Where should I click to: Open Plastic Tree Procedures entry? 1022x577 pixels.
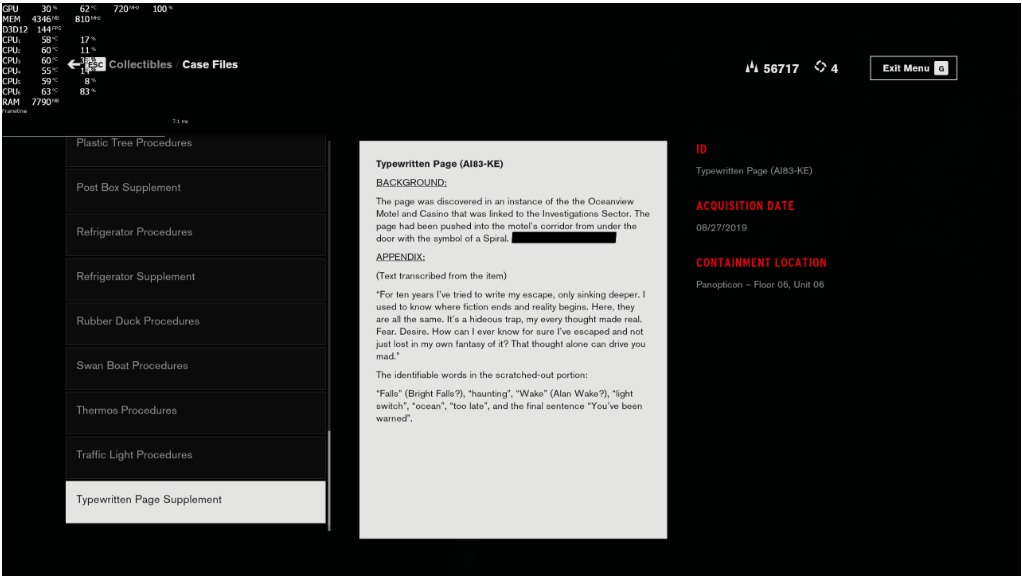196,145
